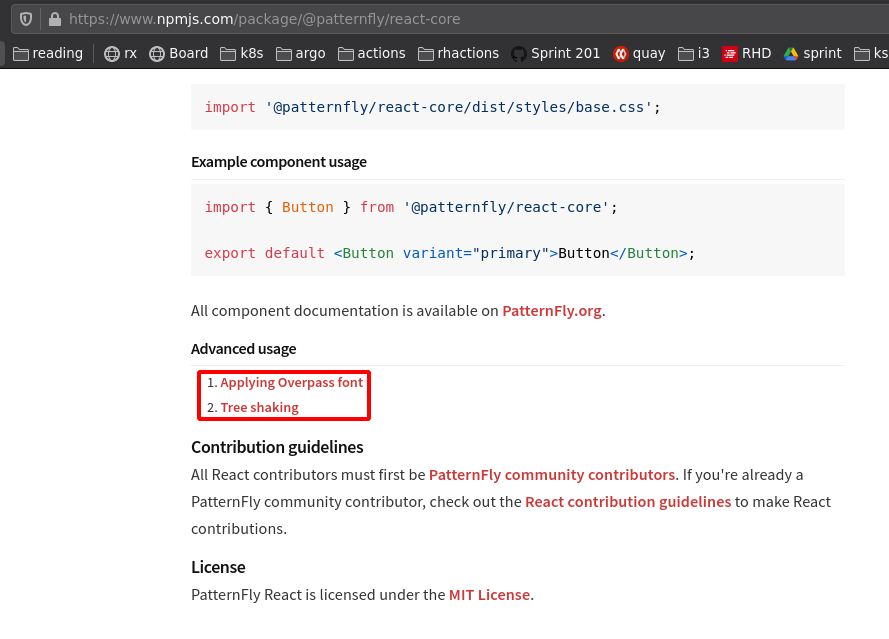Click the tracking protection shield icon
Screen dimensions: 889x639
pyautogui.click(x=26, y=19)
